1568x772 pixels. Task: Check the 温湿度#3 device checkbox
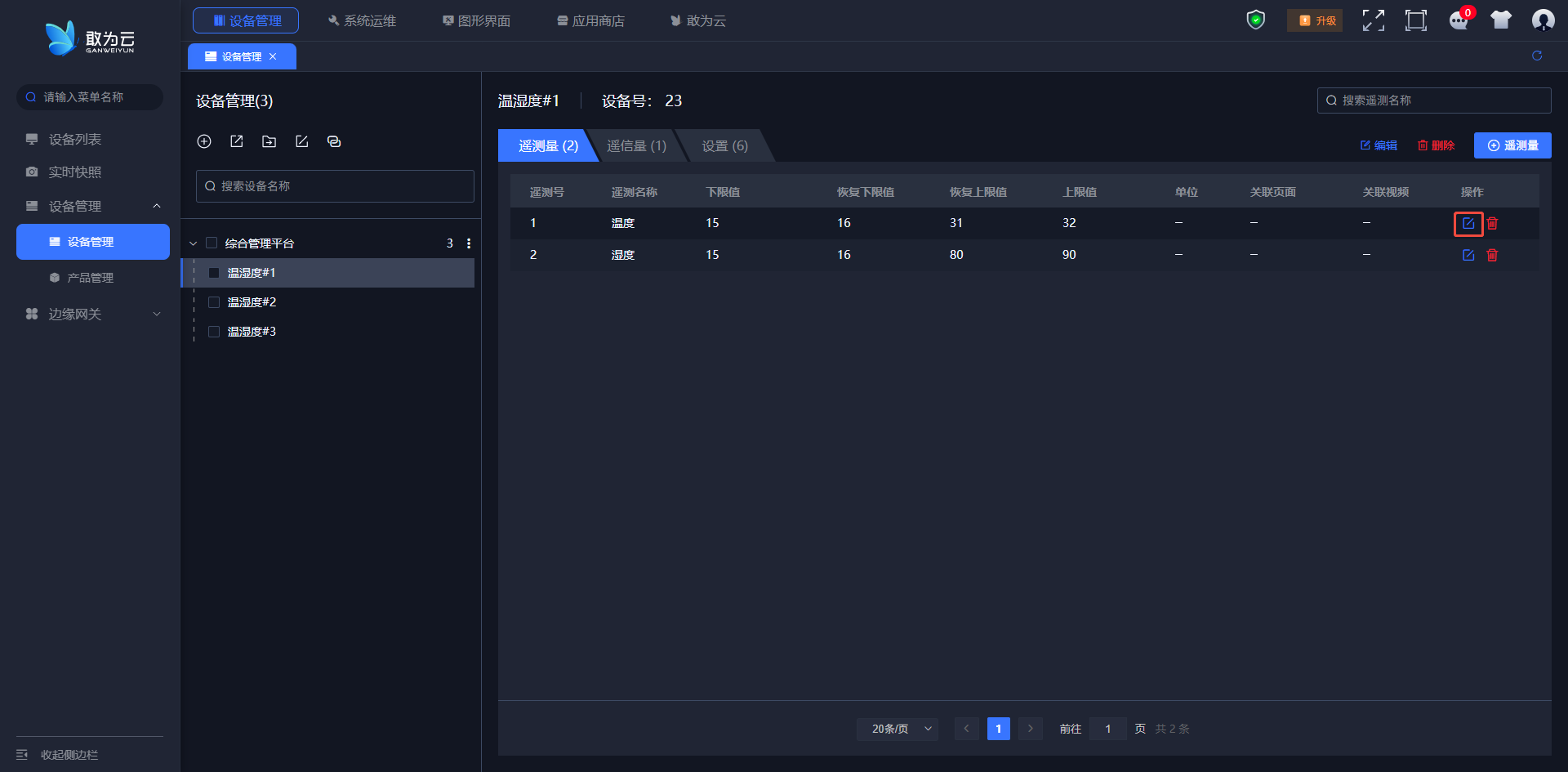pyautogui.click(x=214, y=332)
